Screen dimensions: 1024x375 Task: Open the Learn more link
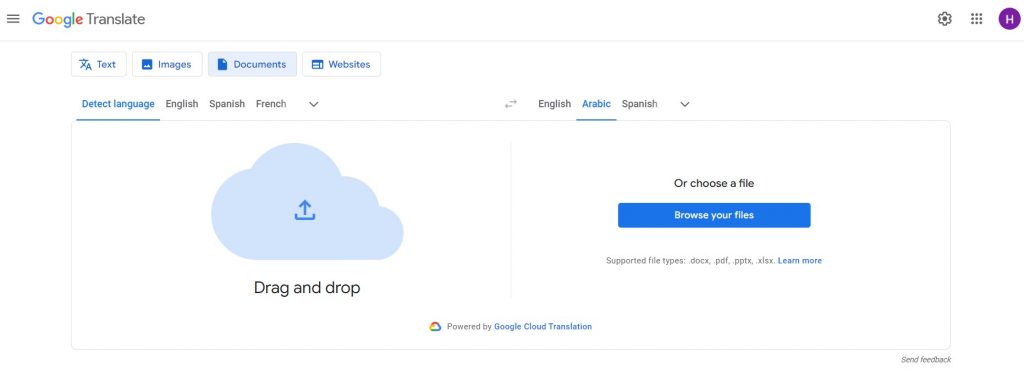click(799, 261)
